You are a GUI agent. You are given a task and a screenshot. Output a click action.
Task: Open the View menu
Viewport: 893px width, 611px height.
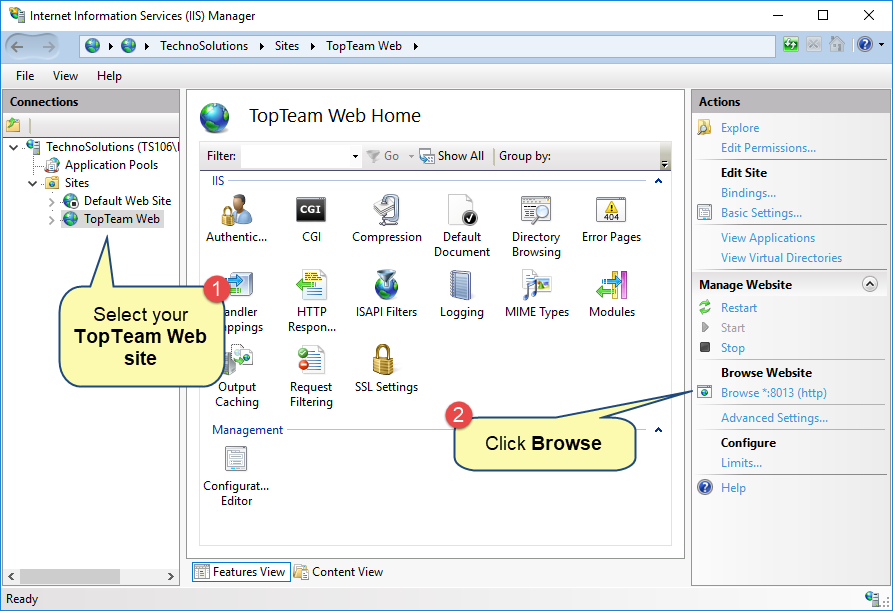point(65,76)
